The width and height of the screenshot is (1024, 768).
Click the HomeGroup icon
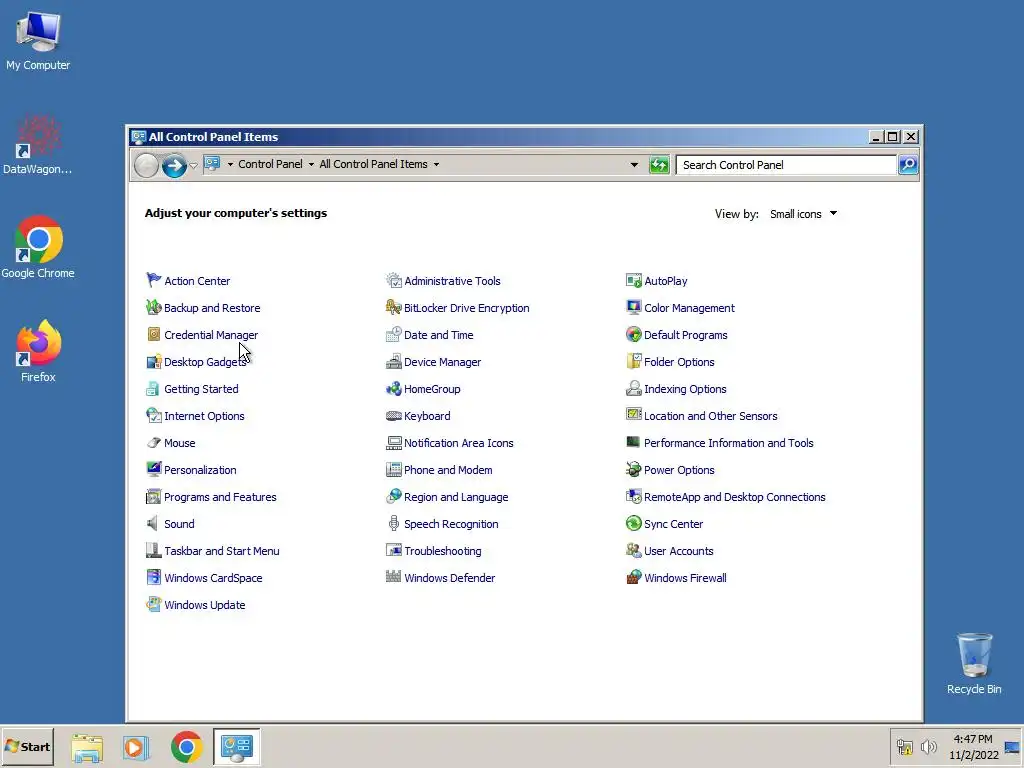coord(394,389)
